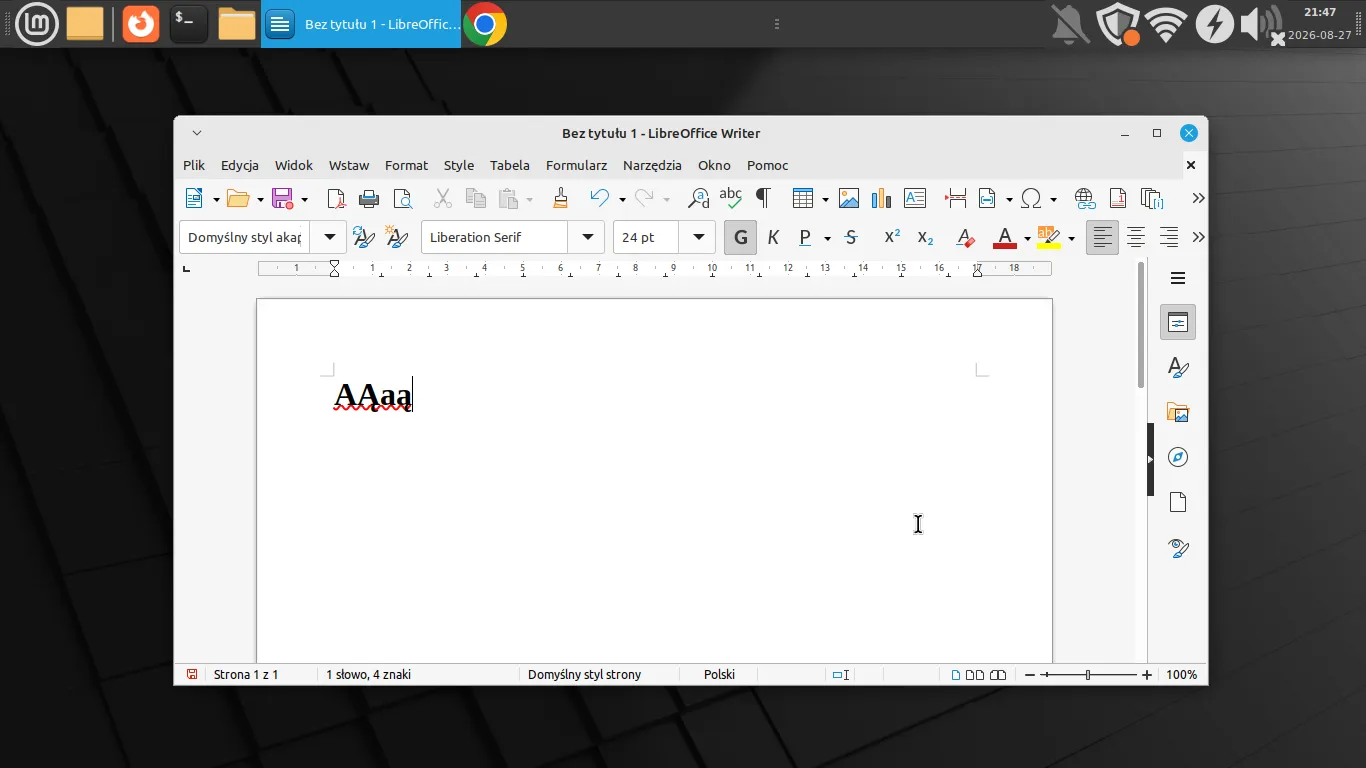Click the Insert Chart icon
Image resolution: width=1366 pixels, height=768 pixels.
click(881, 198)
